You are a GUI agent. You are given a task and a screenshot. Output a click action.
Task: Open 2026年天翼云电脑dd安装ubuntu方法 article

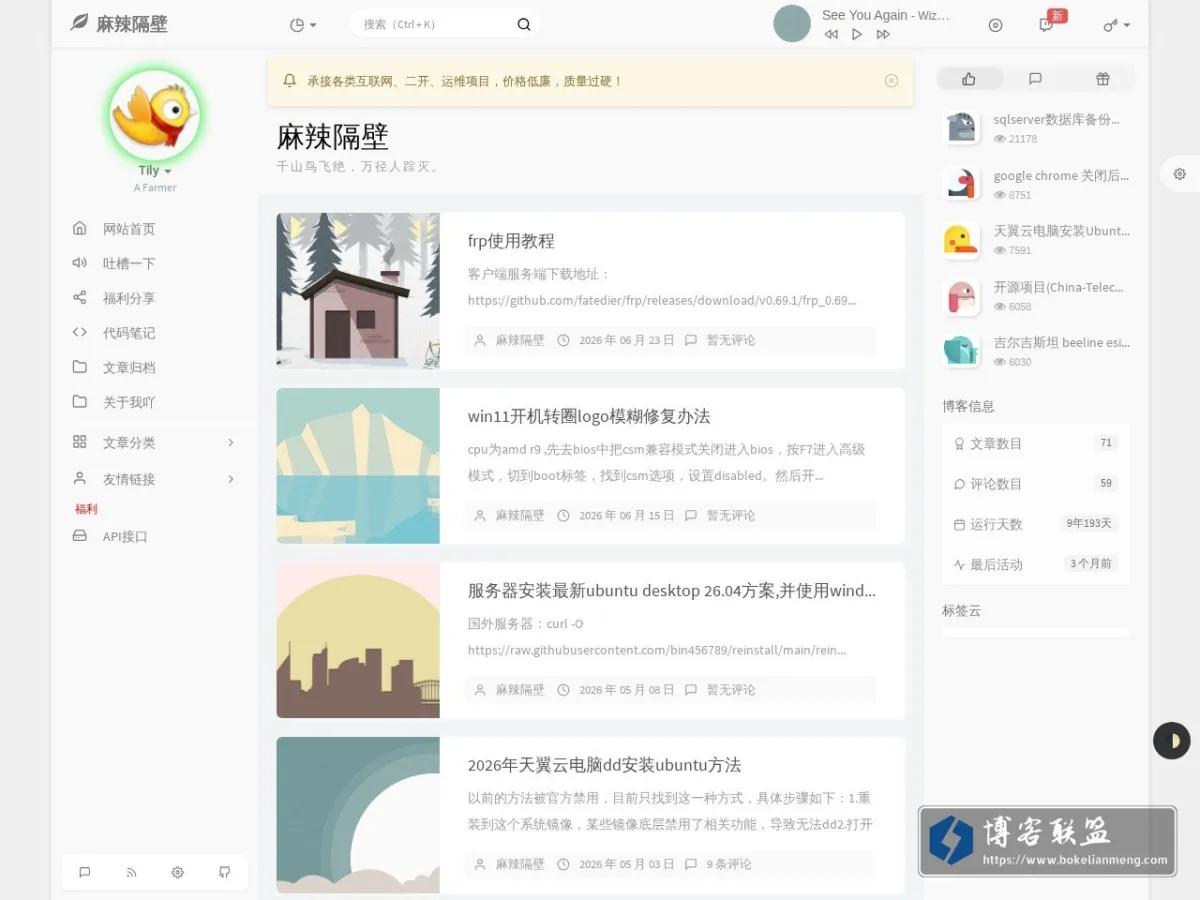click(604, 765)
